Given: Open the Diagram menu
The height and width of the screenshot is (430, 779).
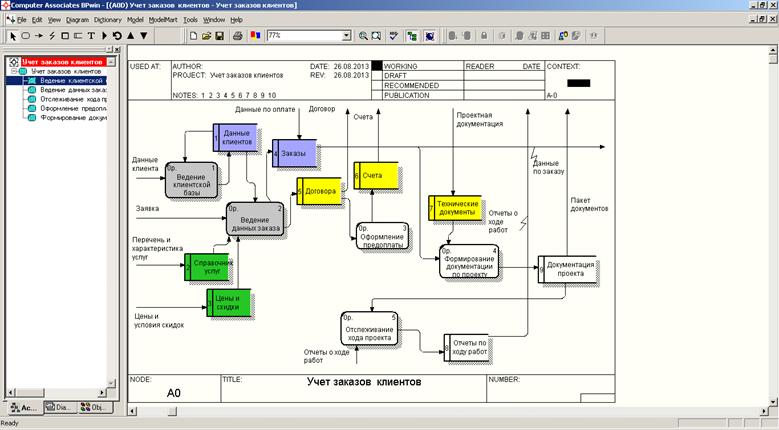Looking at the screenshot, I should (76, 19).
